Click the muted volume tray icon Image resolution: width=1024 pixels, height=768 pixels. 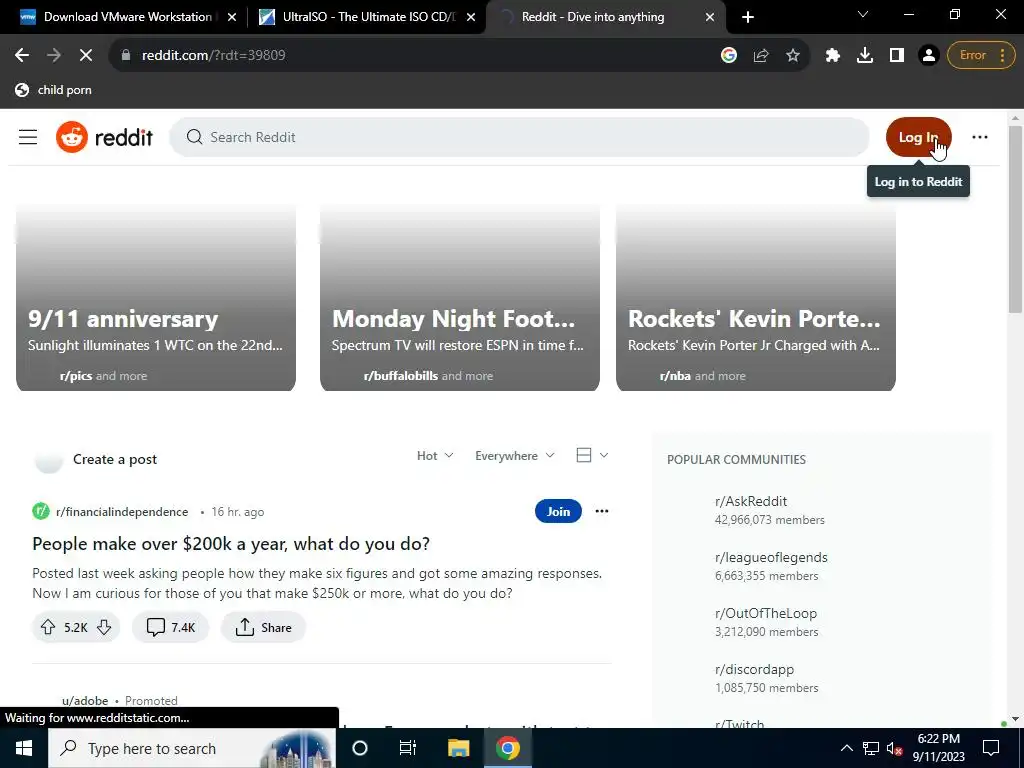click(x=894, y=748)
